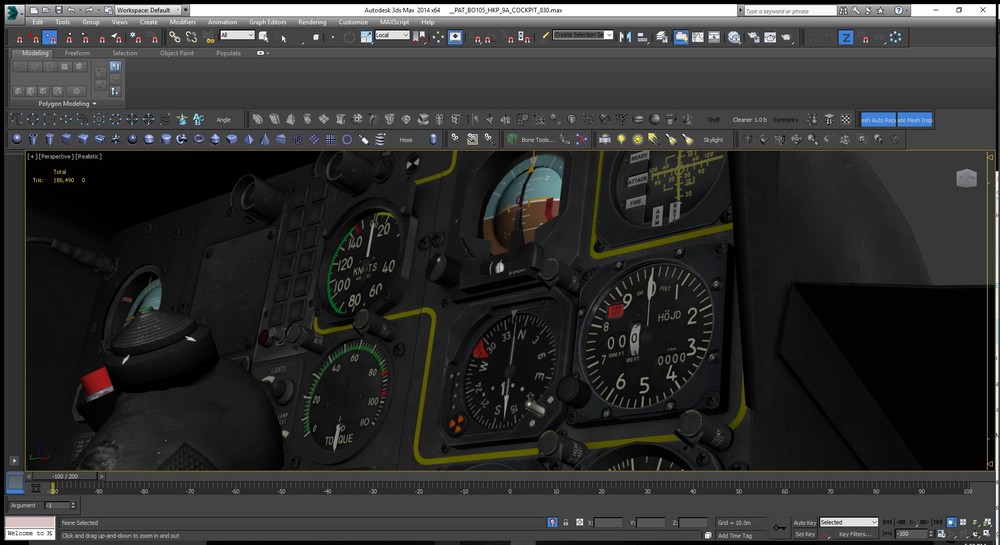Click the Key Filters button
This screenshot has height=545, width=1000.
[855, 534]
